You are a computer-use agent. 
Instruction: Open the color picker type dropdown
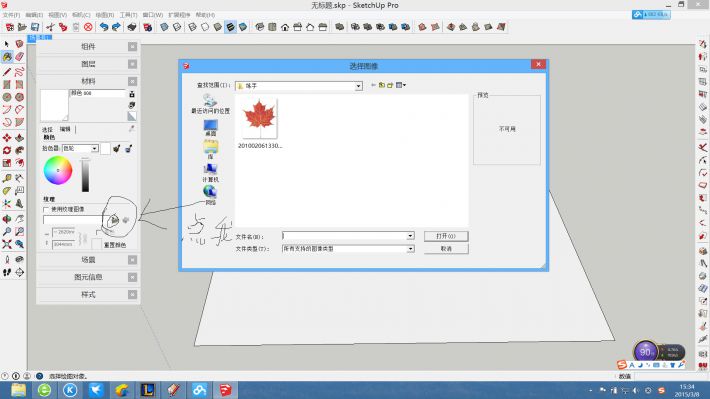point(95,149)
